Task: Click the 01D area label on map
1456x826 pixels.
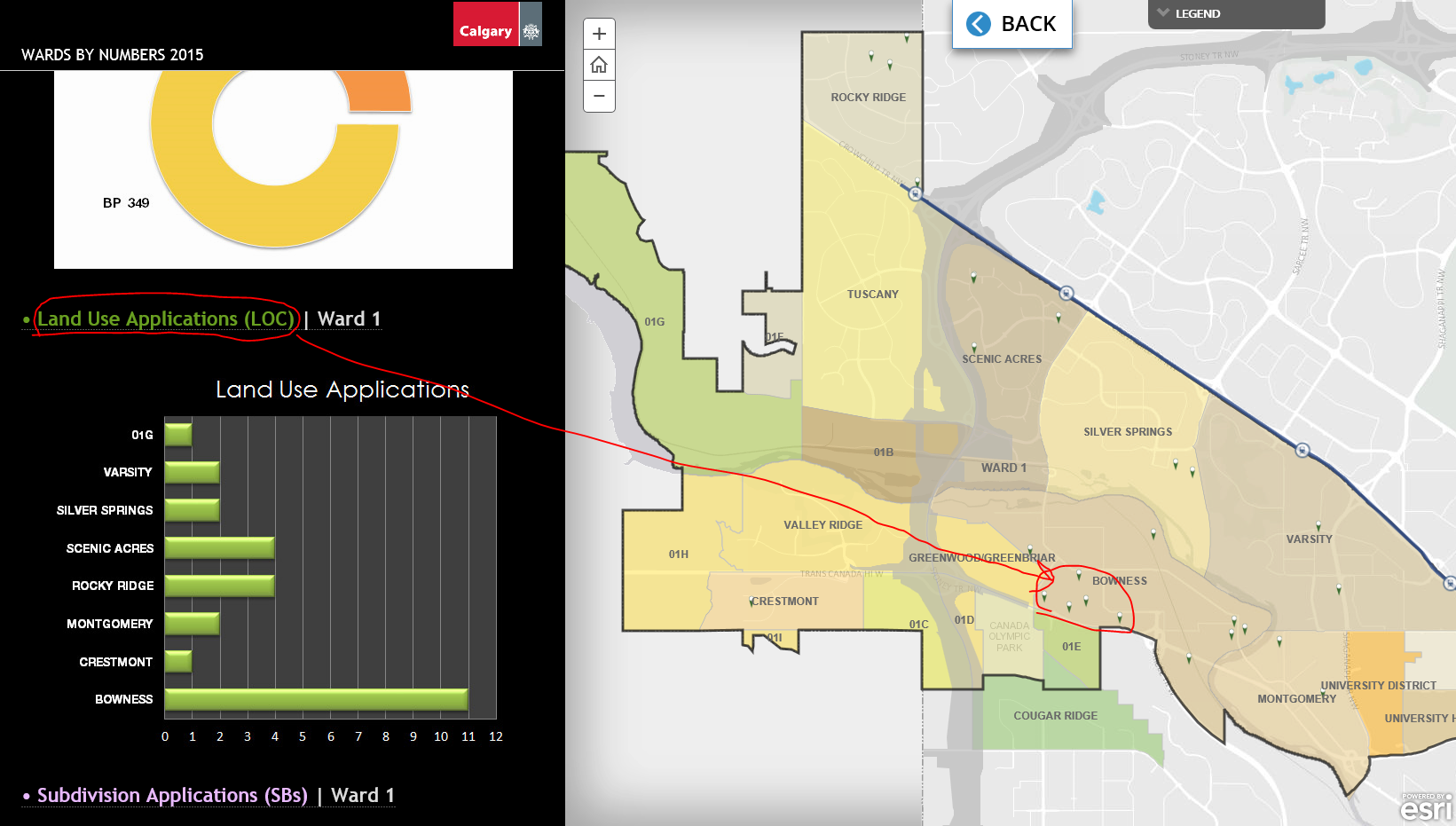Action: [x=964, y=620]
